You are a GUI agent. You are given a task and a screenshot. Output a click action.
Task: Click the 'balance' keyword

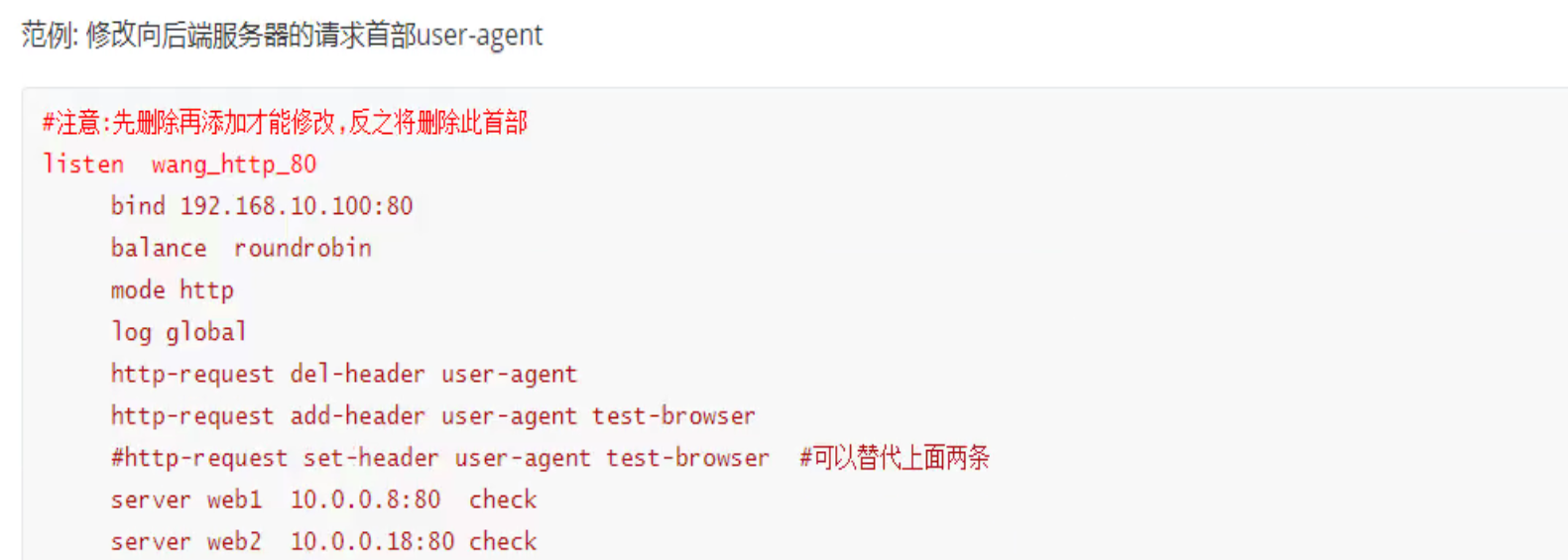159,248
